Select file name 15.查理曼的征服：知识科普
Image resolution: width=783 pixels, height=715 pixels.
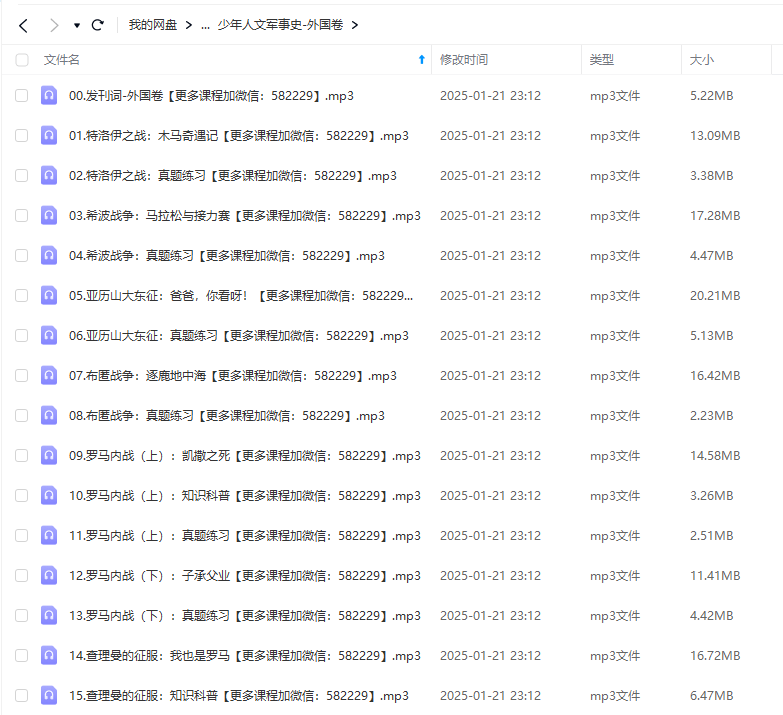[x=239, y=695]
